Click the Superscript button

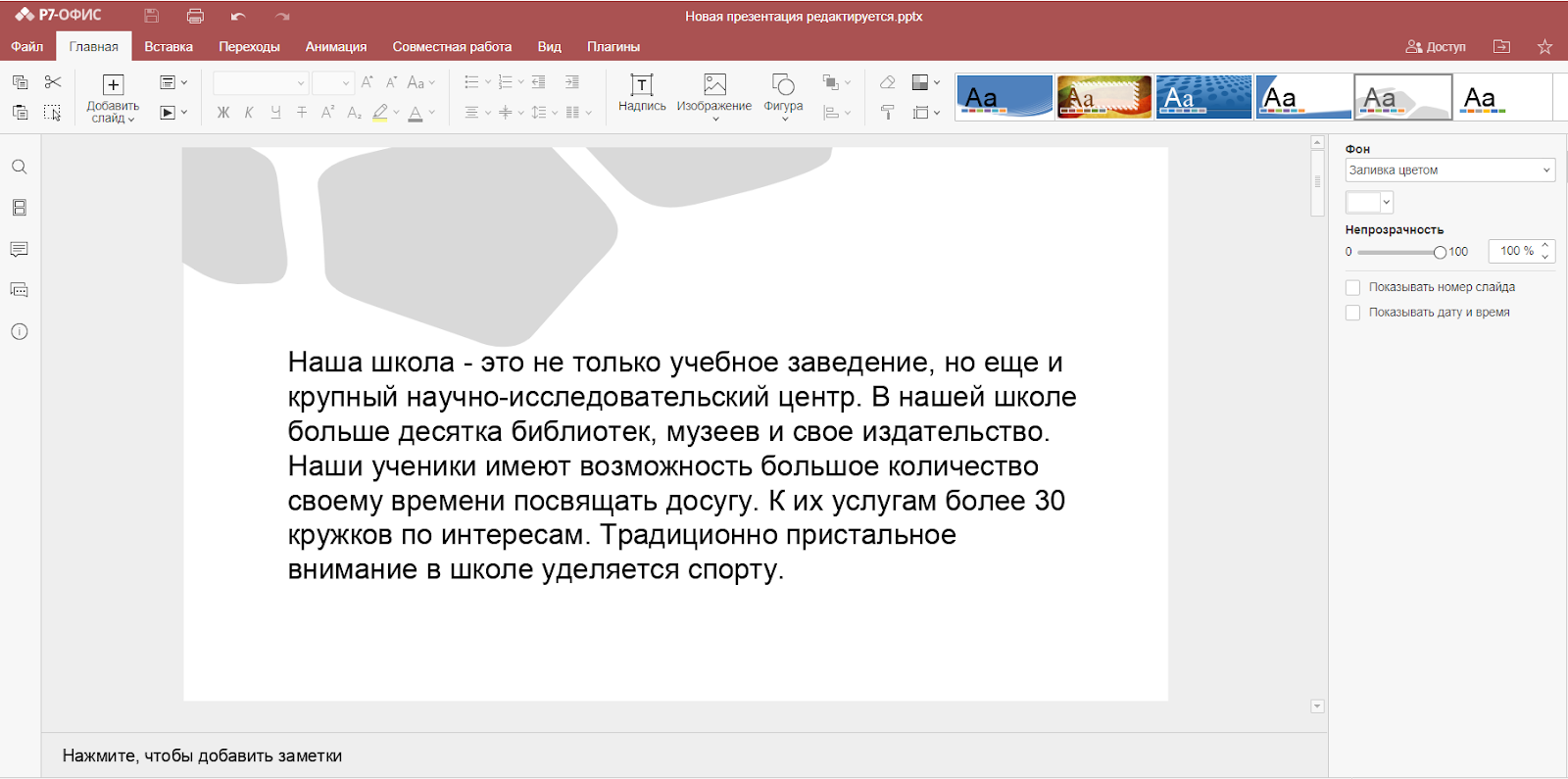327,113
